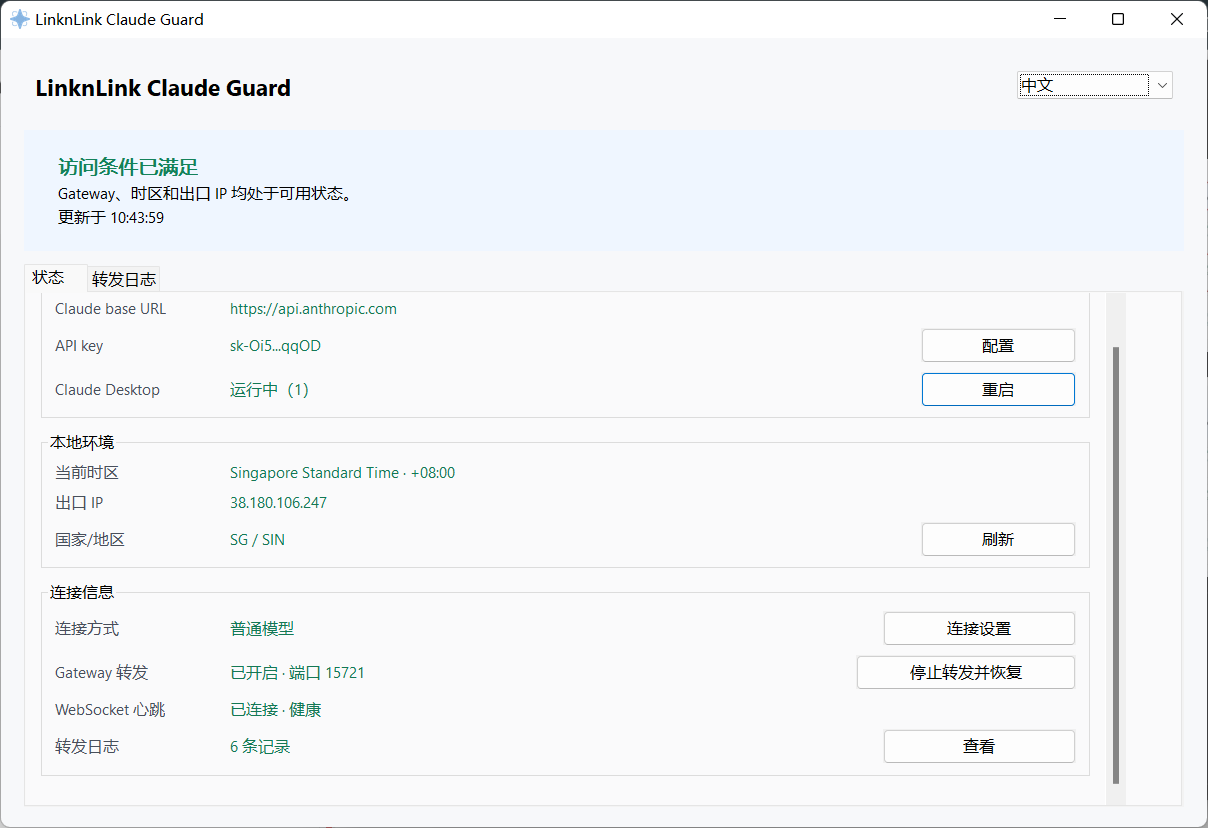1208x828 pixels.
Task: Click the 已连接 · 健康 heartbeat status
Action: click(276, 710)
